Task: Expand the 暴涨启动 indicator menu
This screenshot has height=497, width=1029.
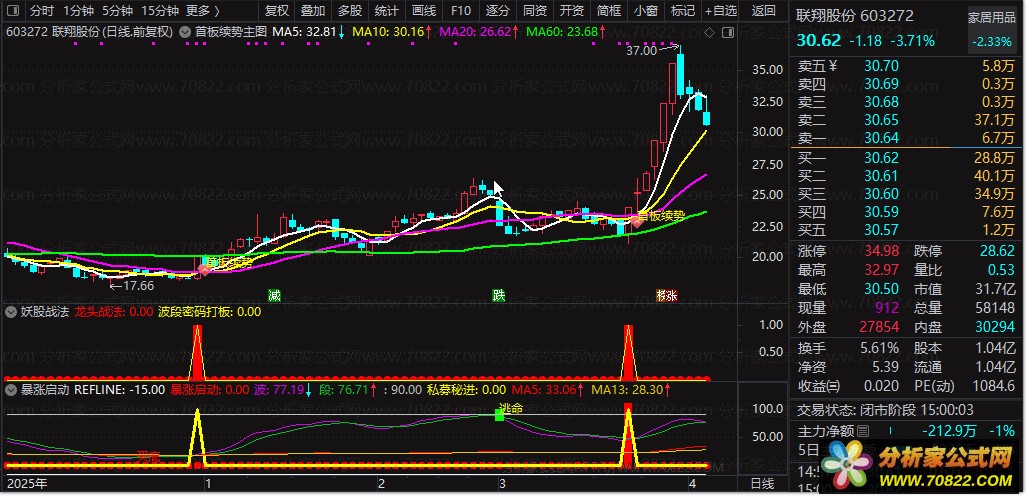Action: click(x=10, y=389)
